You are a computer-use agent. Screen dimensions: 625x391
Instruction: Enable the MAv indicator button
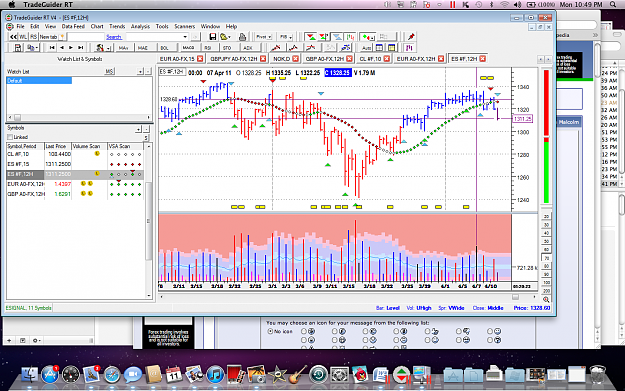pyautogui.click(x=124, y=48)
